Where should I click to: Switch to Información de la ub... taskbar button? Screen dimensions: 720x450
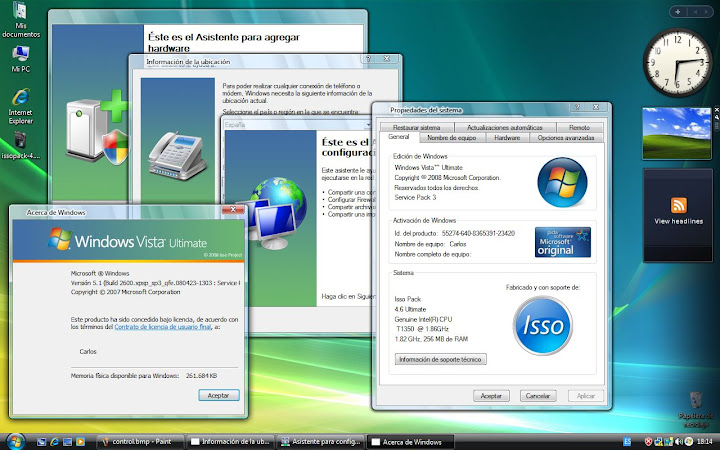(x=231, y=442)
